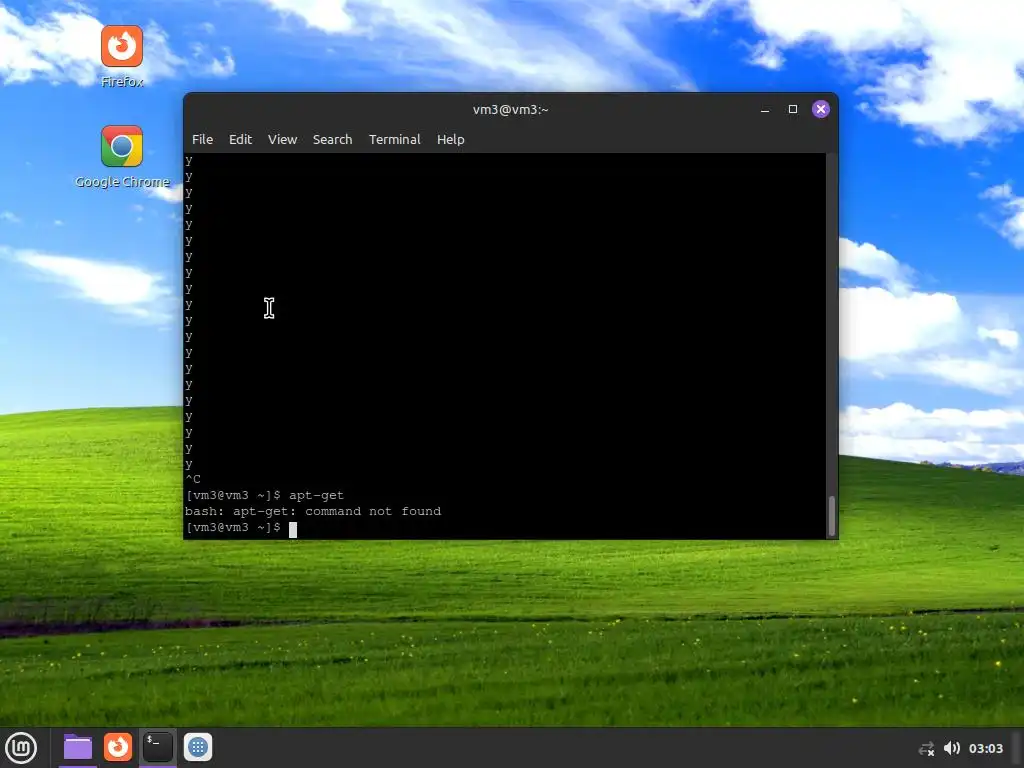Show the calendar from the 03:03 clock
Image resolution: width=1024 pixels, height=768 pixels.
[985, 748]
